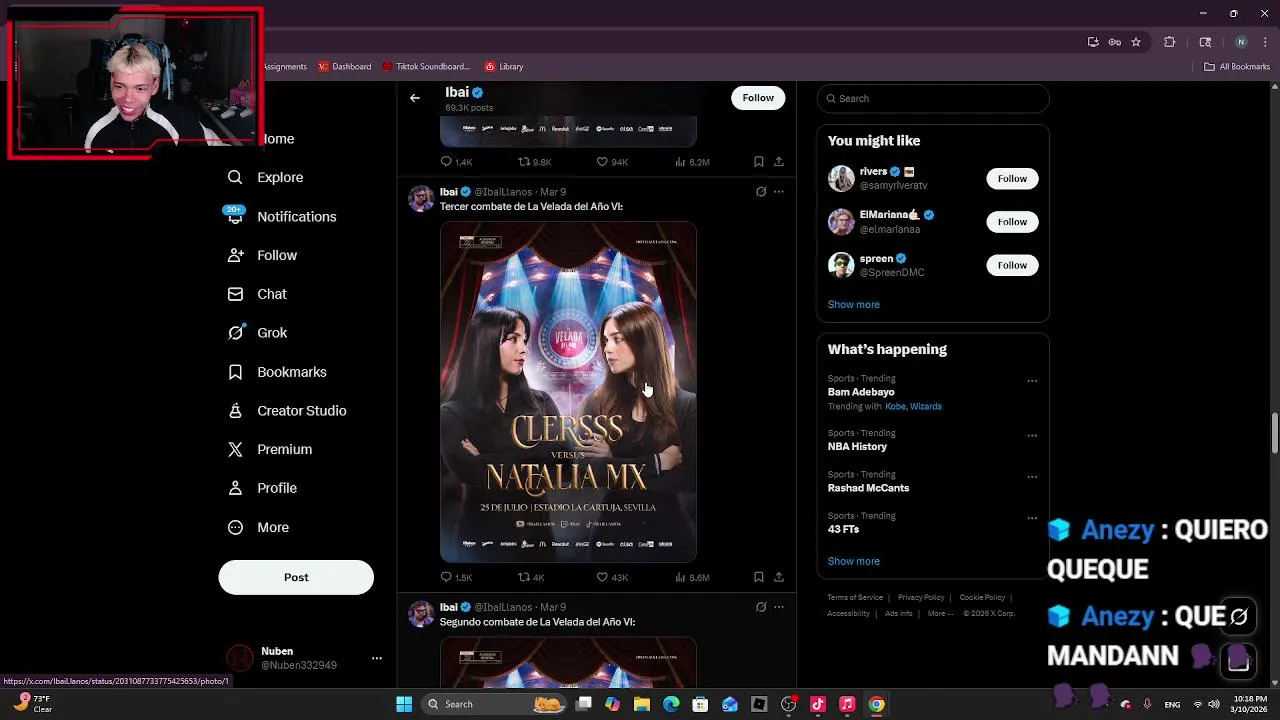Open the Chrome three-dot menu
Screen dimensions: 1280x720
(x=1264, y=42)
